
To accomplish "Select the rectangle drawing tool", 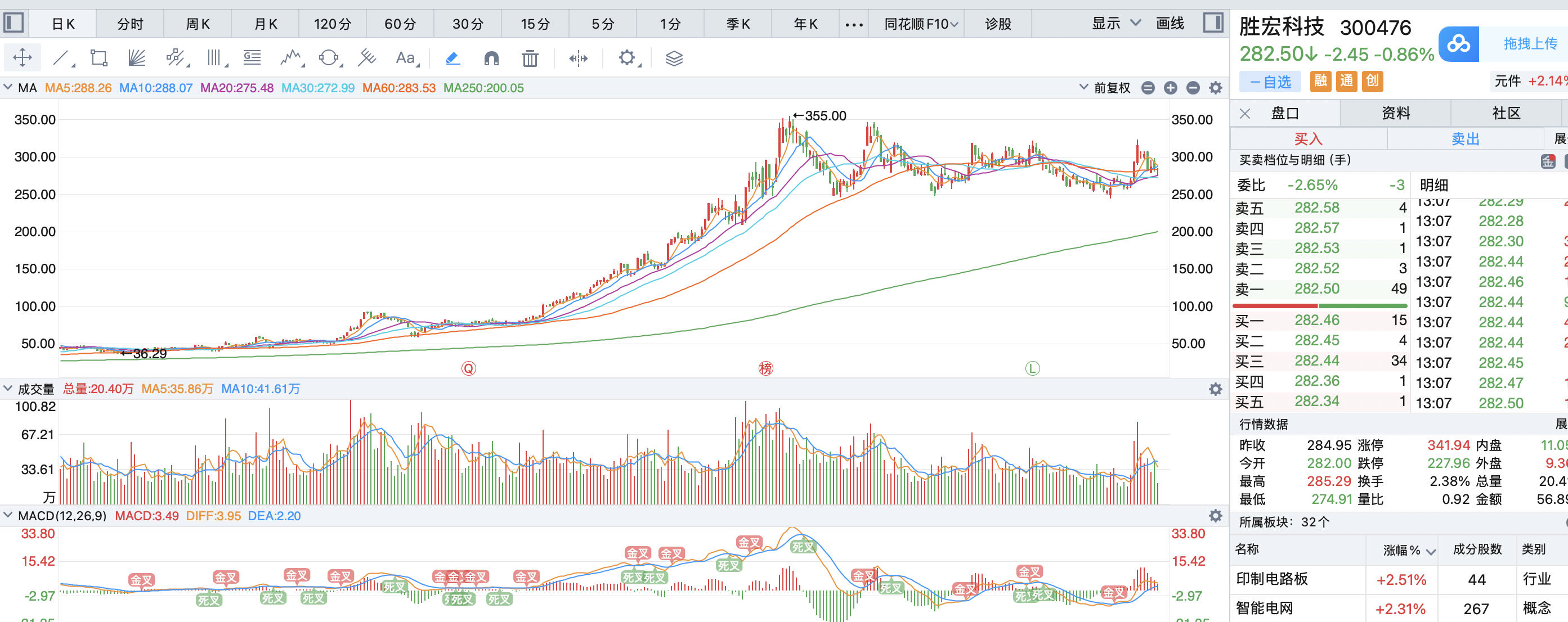I will coord(98,58).
